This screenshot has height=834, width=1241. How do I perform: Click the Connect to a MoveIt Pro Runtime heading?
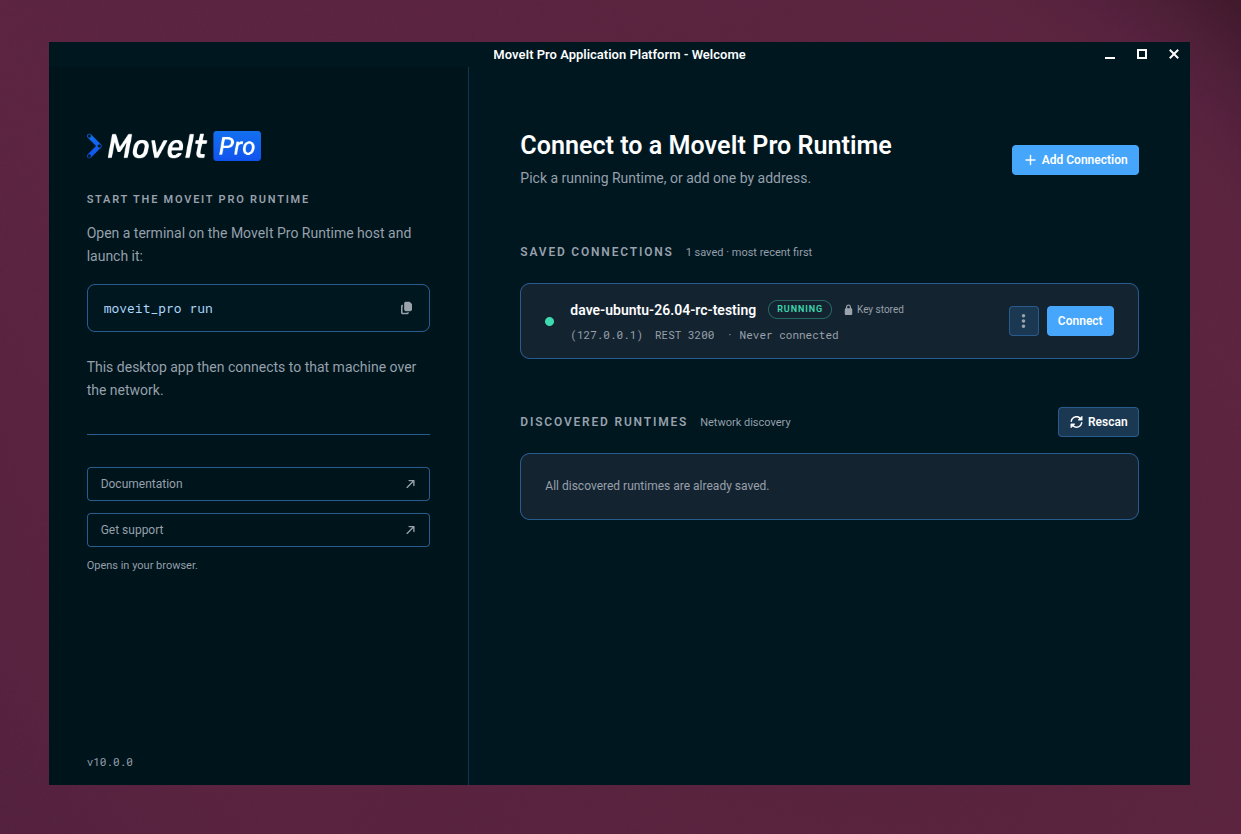click(x=706, y=146)
